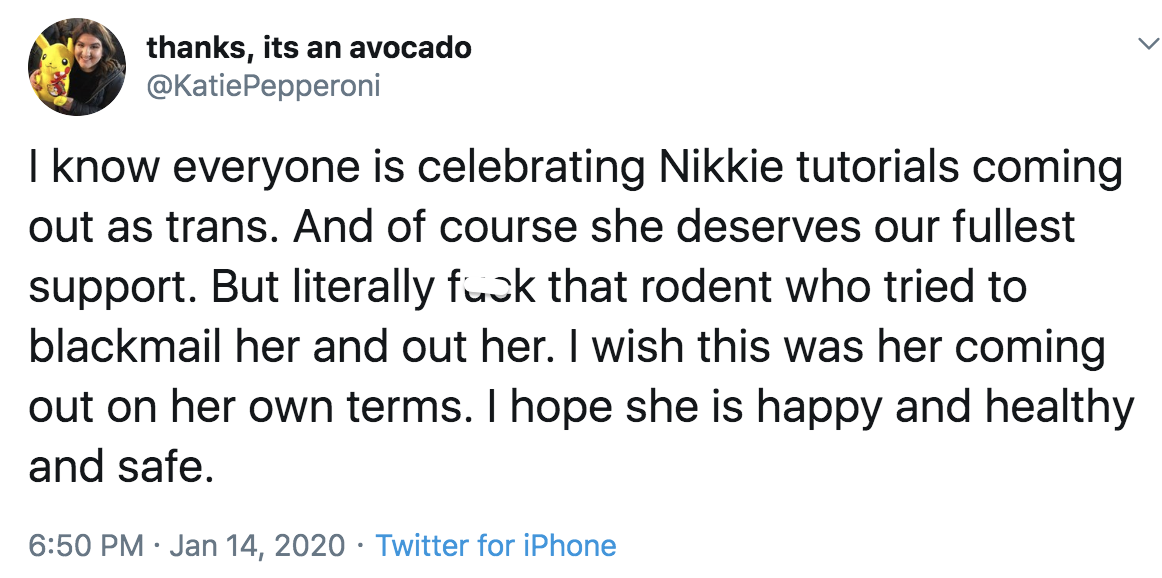Image resolution: width=1162 pixels, height=578 pixels.
Task: Click the profile avatar with Pikachu plush
Action: click(x=77, y=67)
